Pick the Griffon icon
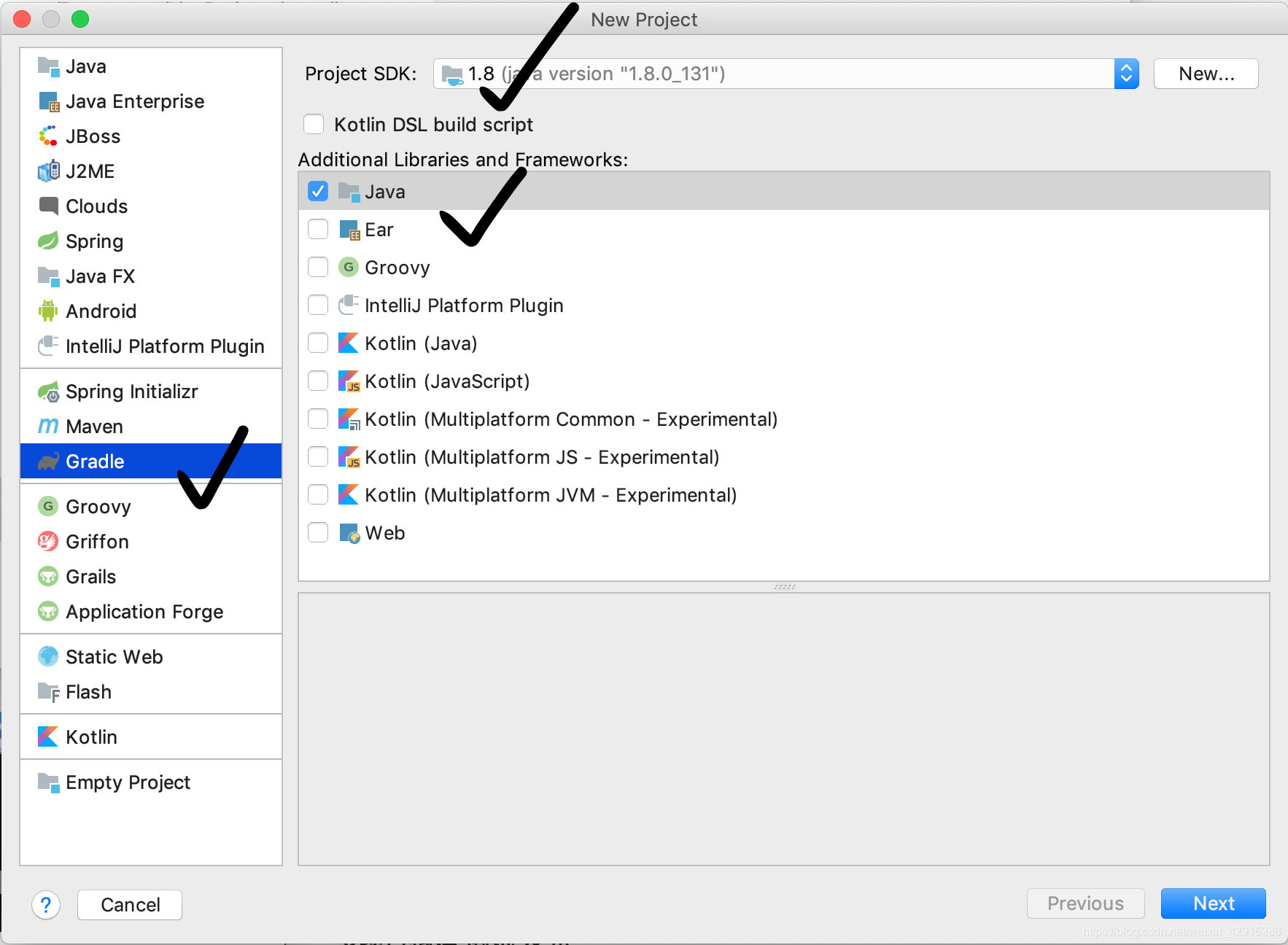 (48, 542)
